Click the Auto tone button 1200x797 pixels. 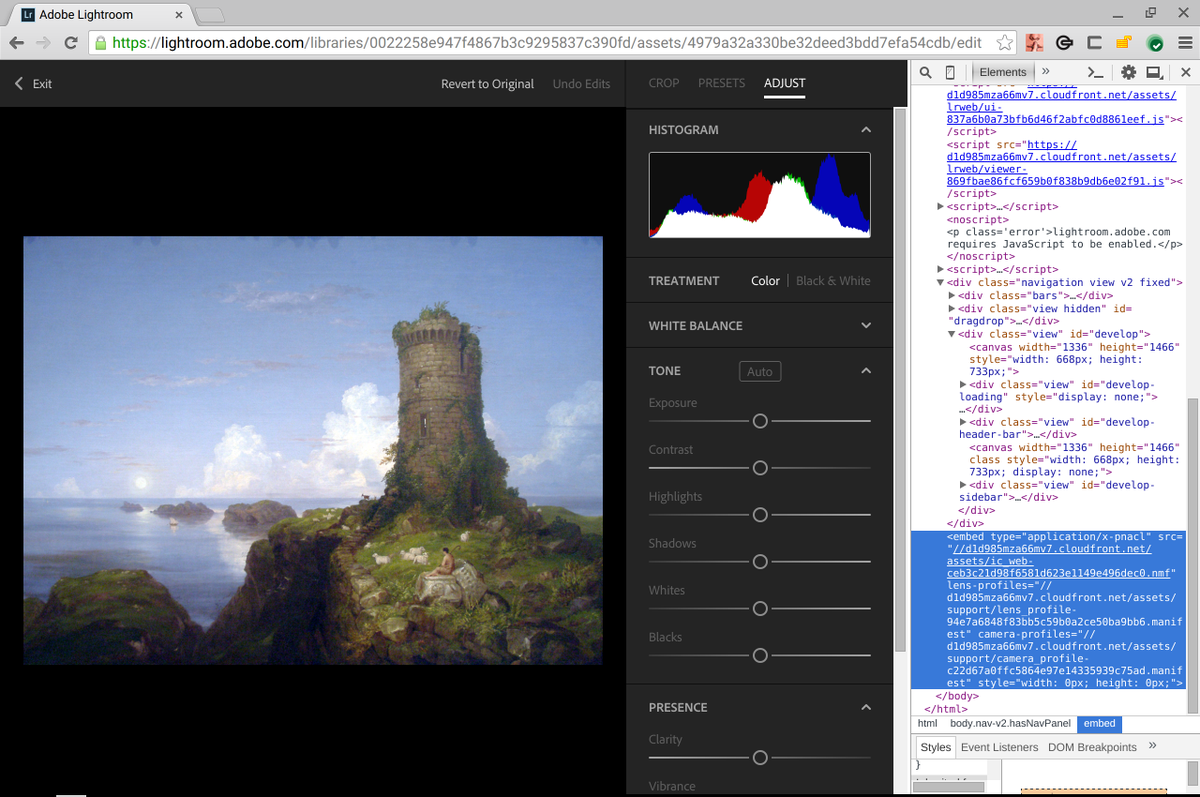(x=760, y=372)
